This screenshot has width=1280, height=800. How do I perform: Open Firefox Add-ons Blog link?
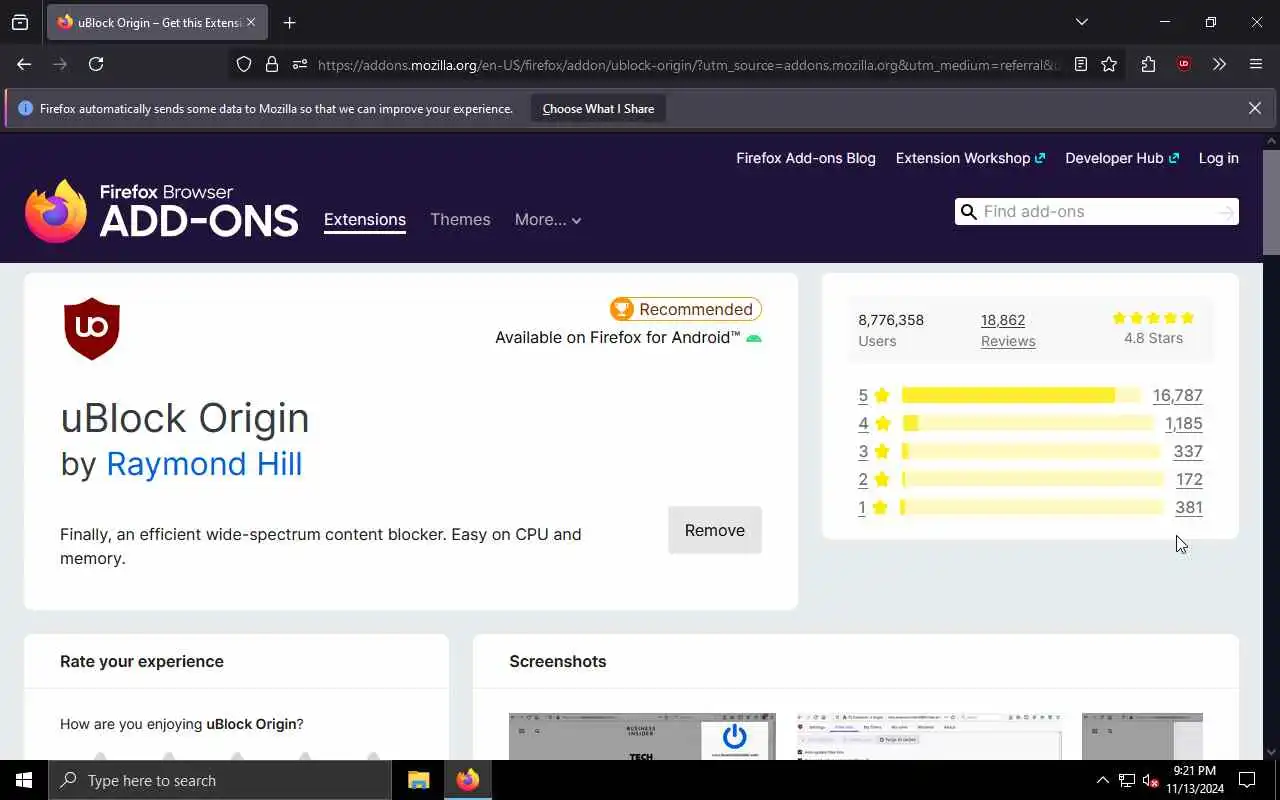point(806,158)
